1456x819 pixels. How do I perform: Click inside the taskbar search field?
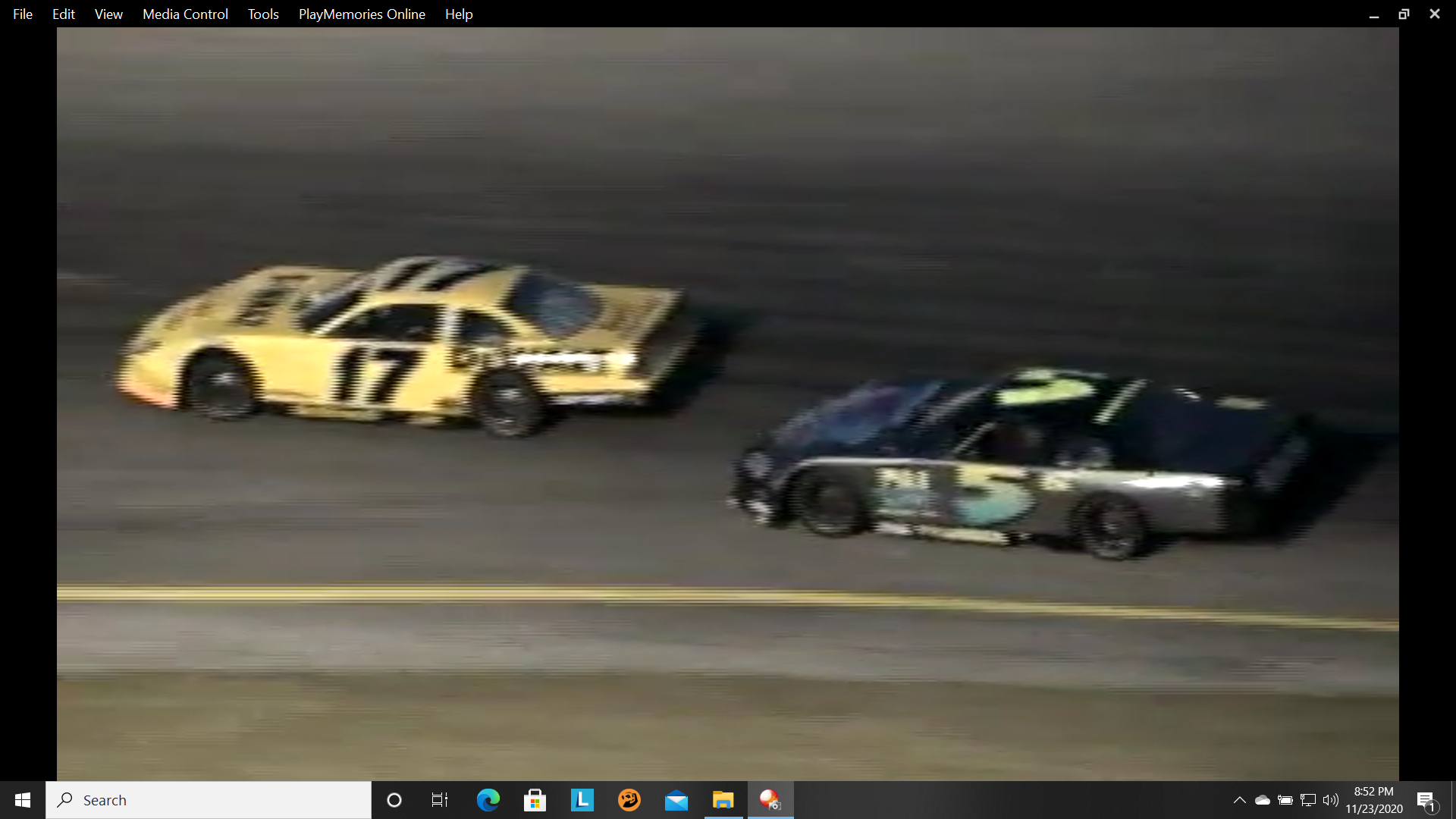[x=209, y=800]
